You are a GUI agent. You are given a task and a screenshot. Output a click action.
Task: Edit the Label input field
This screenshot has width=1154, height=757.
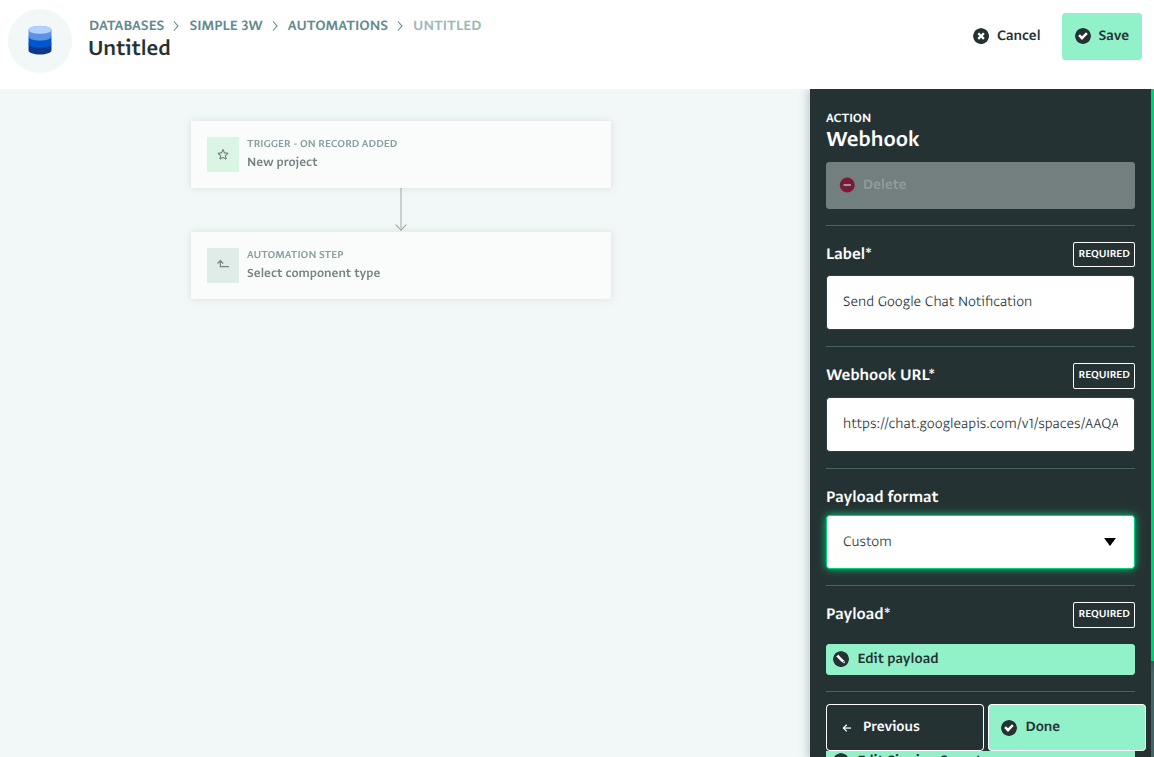tap(980, 302)
